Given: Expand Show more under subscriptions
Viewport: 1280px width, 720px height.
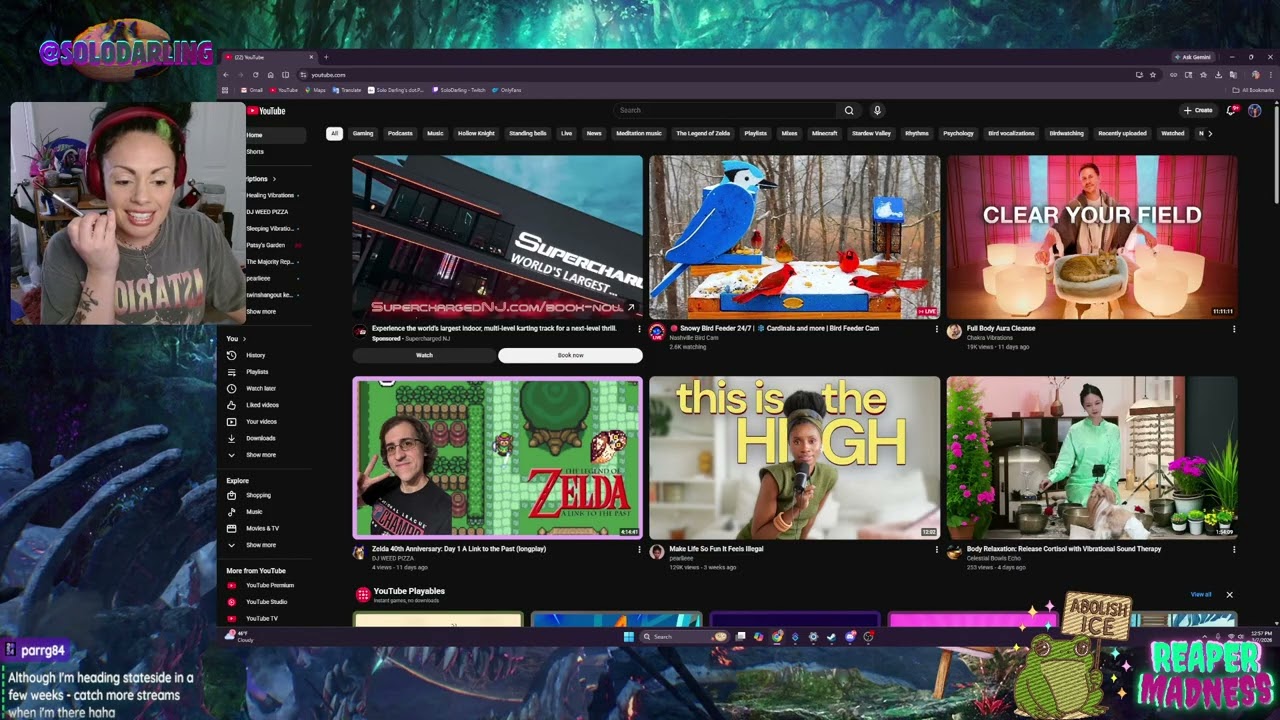Looking at the screenshot, I should tap(261, 312).
